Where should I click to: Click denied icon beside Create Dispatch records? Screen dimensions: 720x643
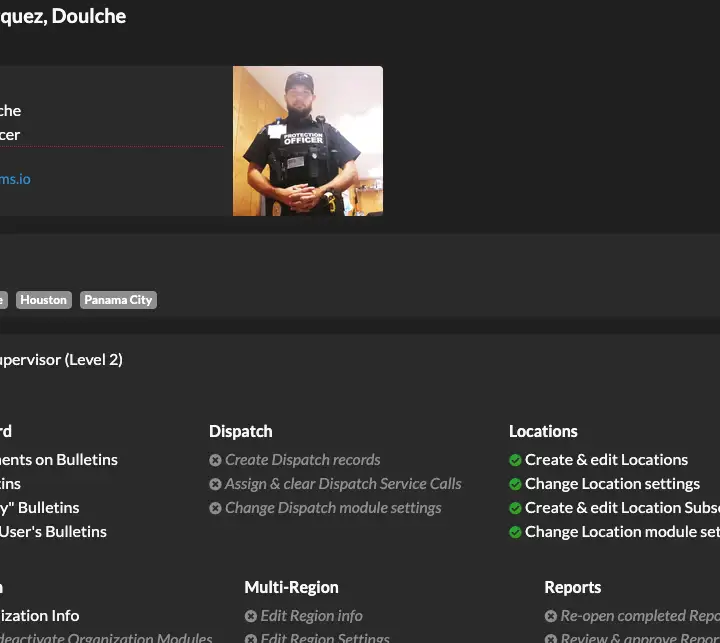pos(215,460)
